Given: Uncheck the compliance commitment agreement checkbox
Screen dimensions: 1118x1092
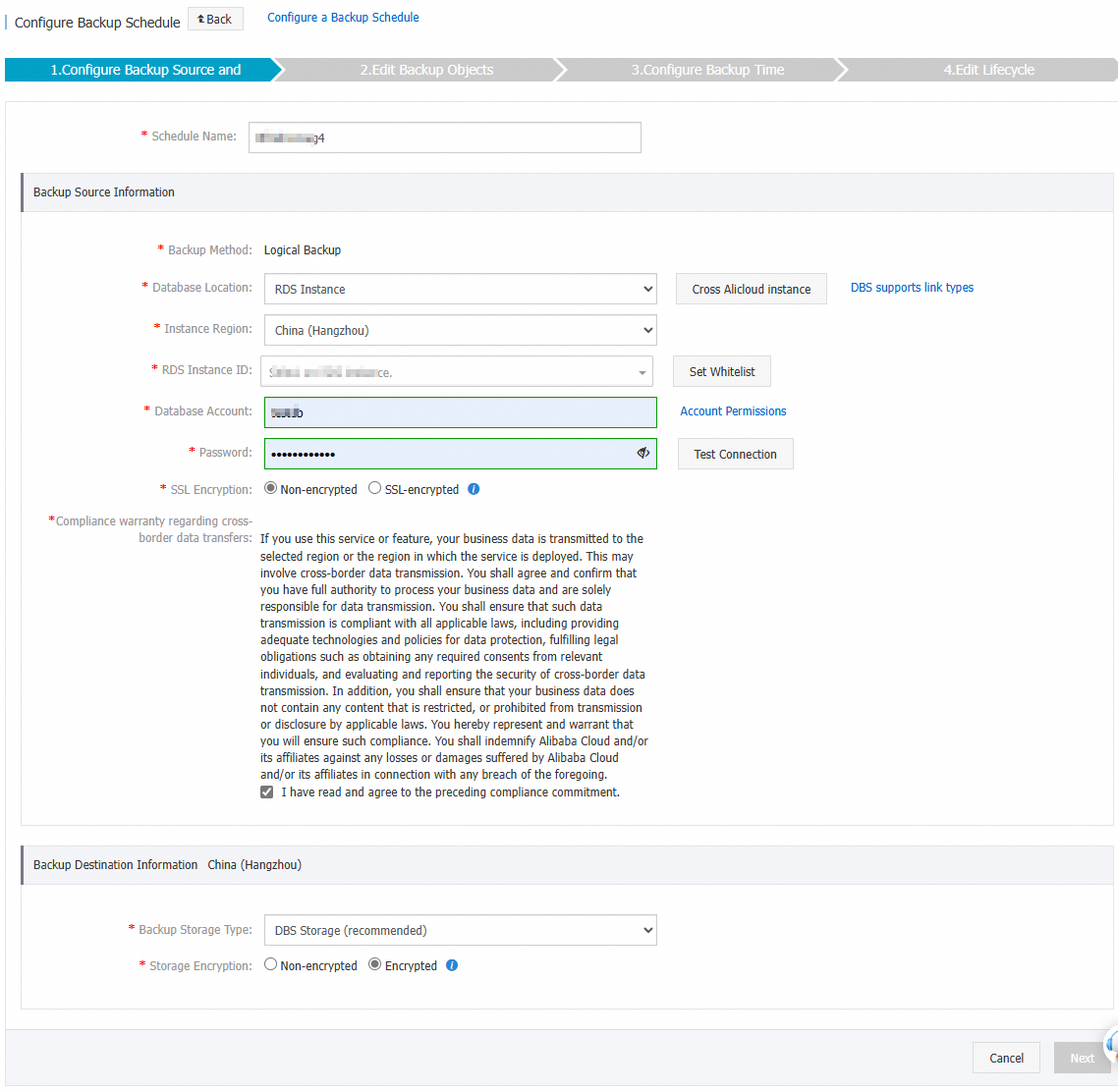Looking at the screenshot, I should pos(267,792).
